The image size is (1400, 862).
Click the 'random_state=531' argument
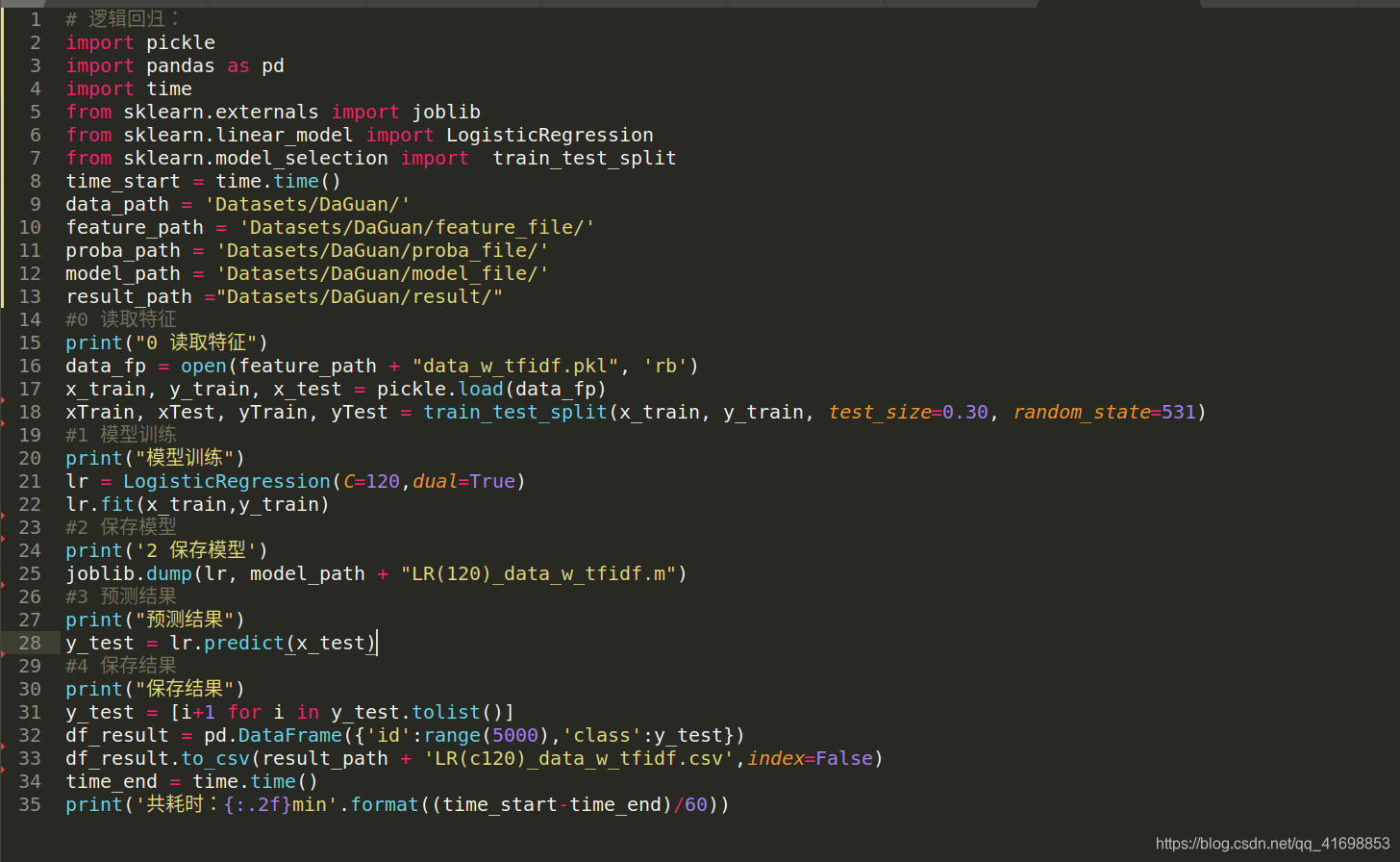coord(1105,412)
